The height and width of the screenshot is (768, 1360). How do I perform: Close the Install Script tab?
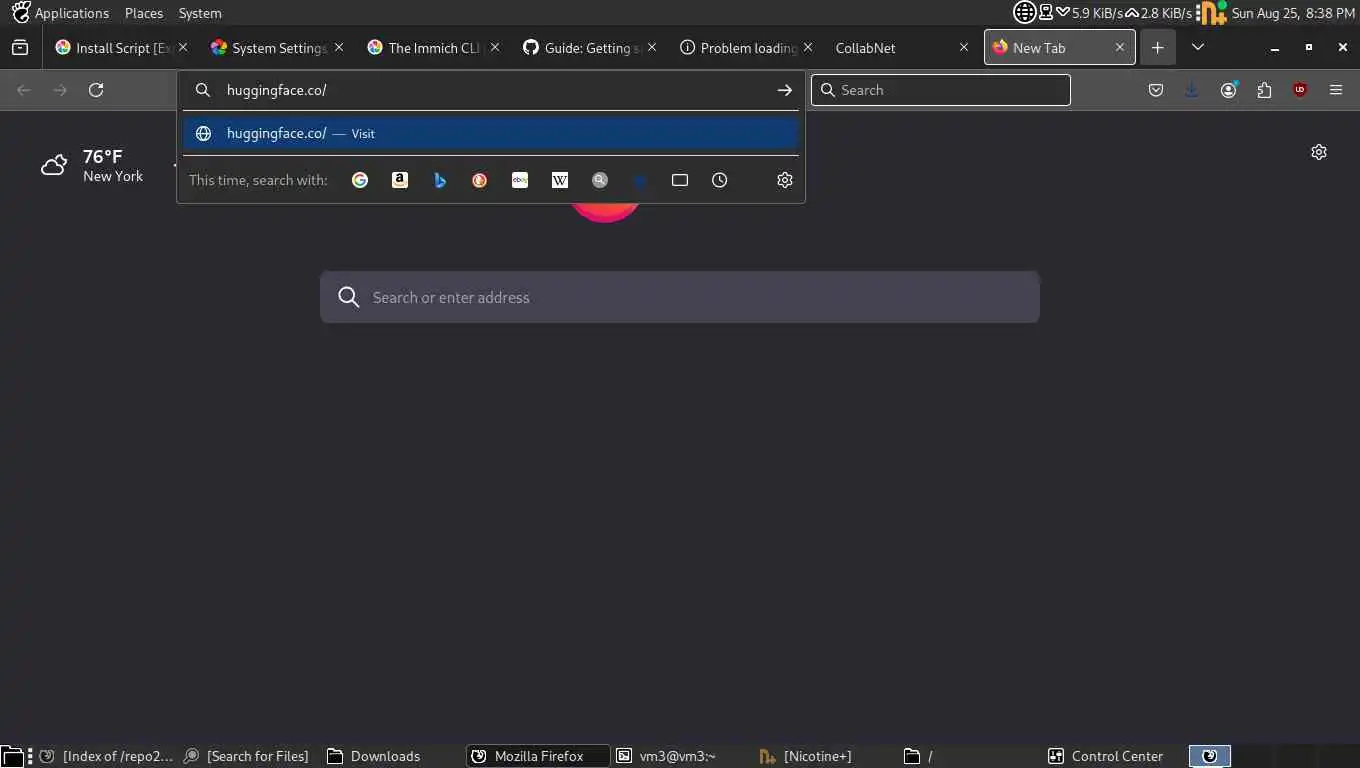183,47
